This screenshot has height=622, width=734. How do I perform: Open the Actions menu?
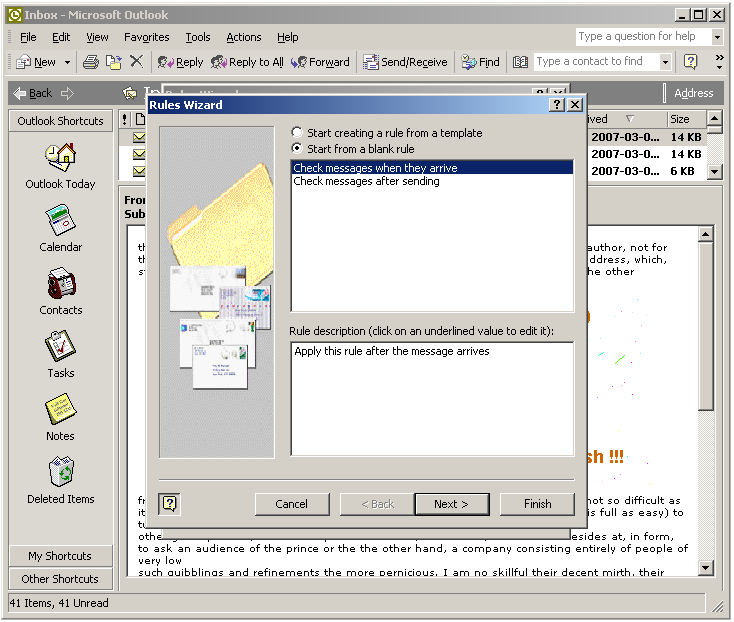click(244, 37)
